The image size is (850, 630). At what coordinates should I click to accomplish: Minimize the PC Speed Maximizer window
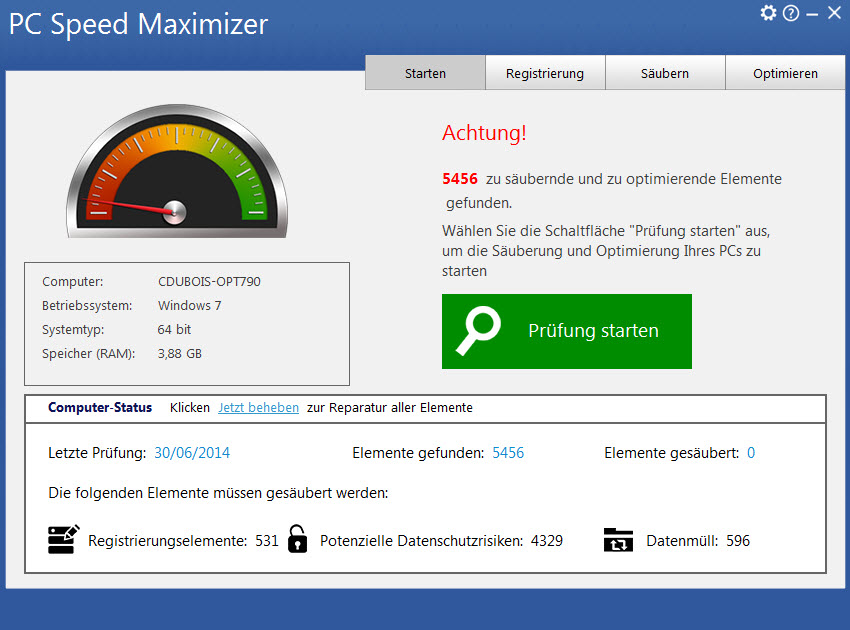point(812,15)
